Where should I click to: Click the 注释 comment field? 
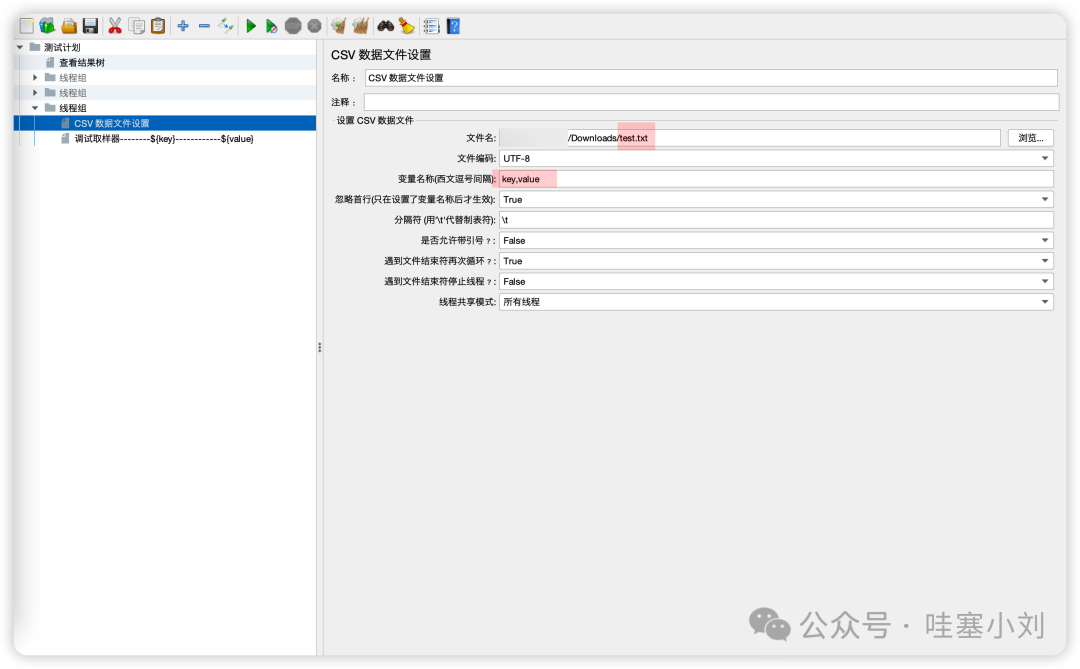[712, 102]
